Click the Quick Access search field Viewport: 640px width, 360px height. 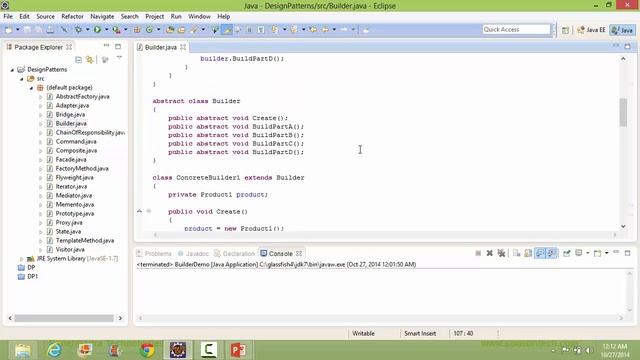coord(516,29)
